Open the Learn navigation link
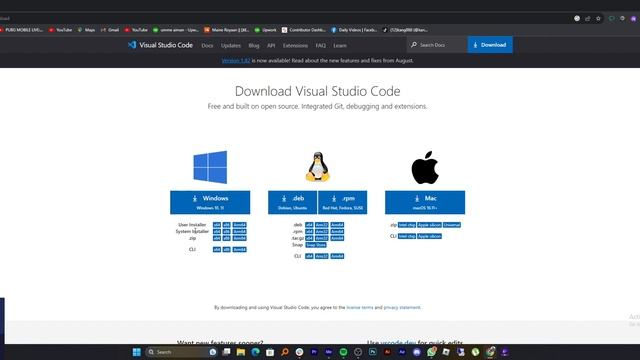Screen dimensions: 640x360 point(340,46)
